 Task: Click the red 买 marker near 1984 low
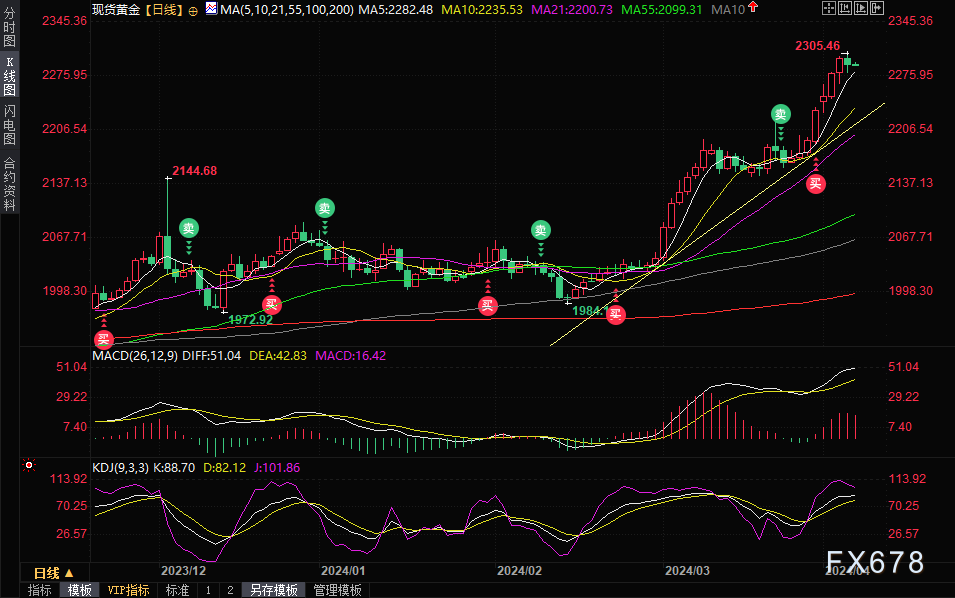coord(616,314)
